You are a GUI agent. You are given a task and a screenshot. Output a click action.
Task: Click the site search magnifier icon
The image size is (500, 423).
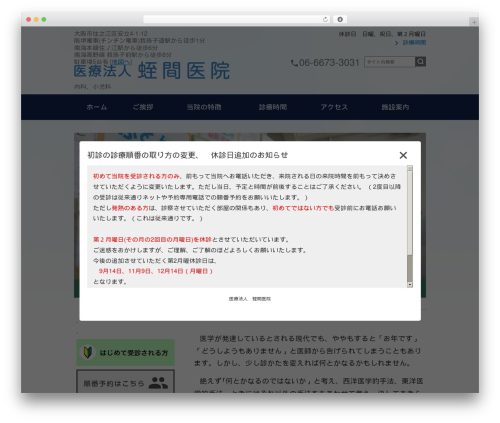420,62
